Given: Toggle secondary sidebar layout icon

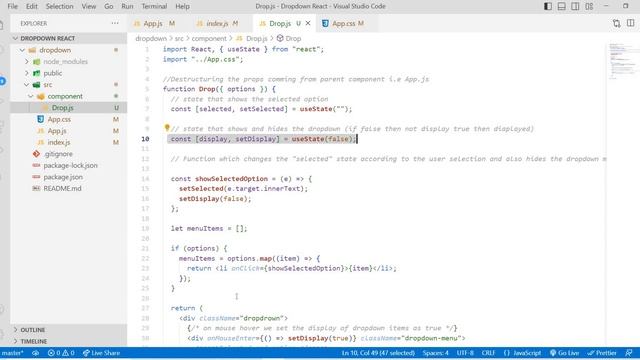Looking at the screenshot, I should pyautogui.click(x=575, y=6).
